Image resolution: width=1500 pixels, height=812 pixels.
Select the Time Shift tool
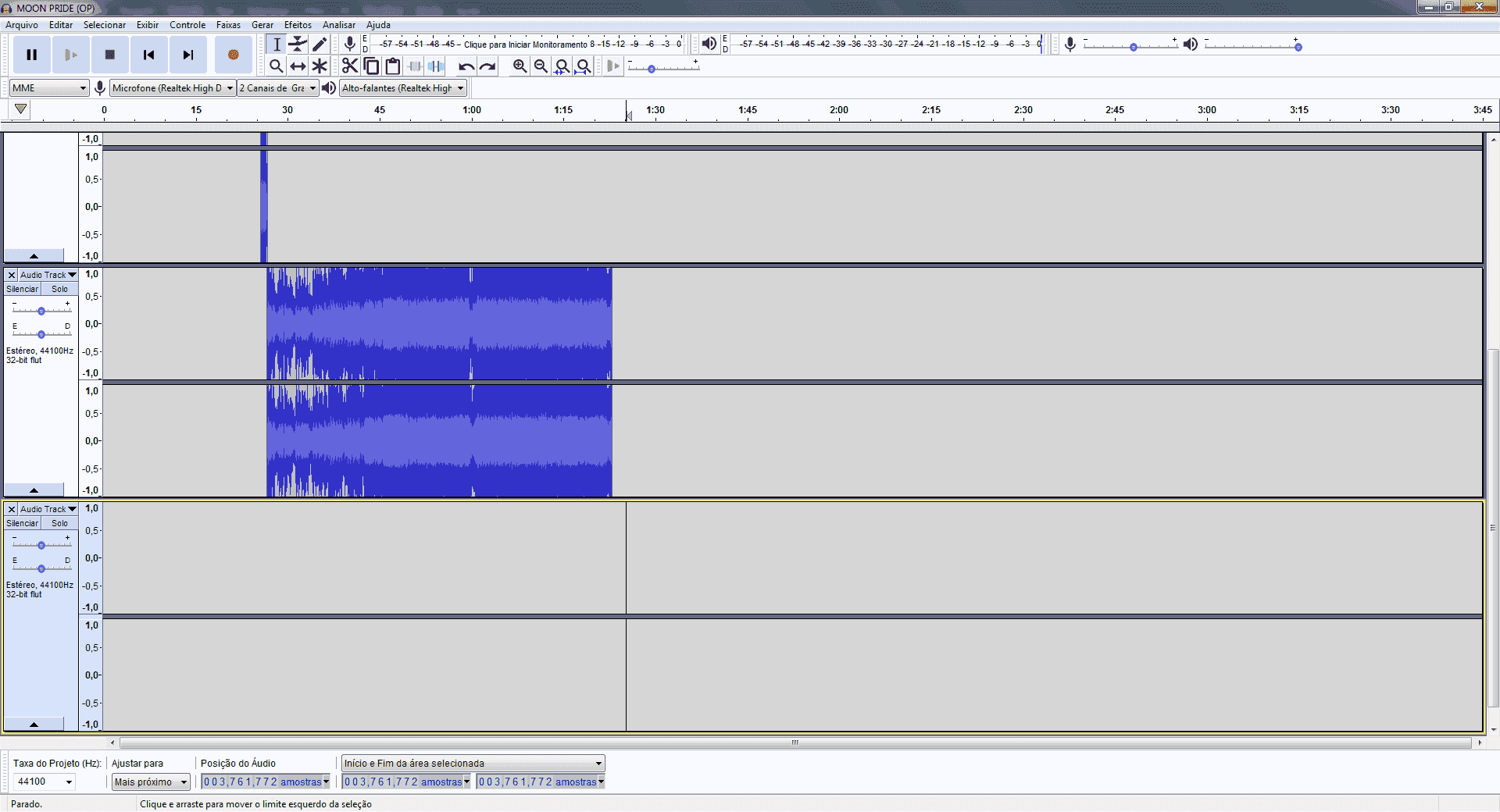tap(298, 66)
